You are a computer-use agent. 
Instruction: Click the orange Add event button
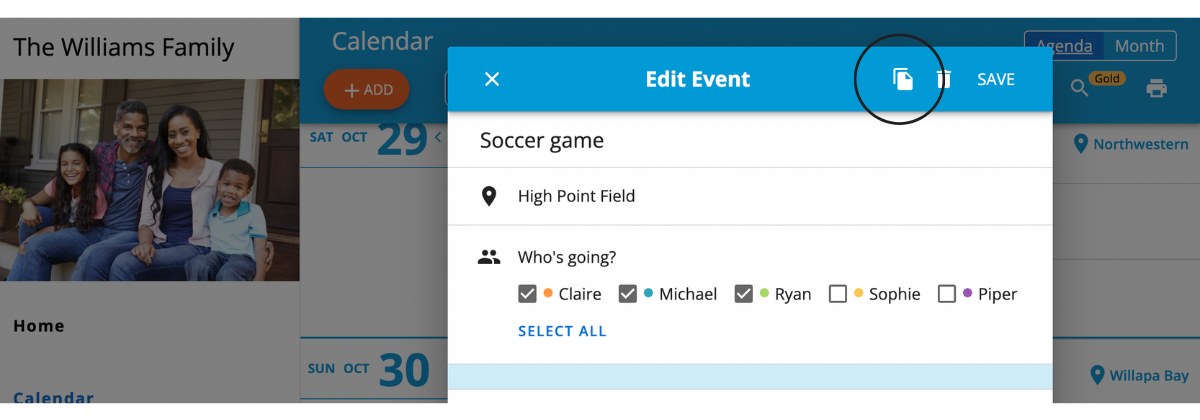pos(366,90)
